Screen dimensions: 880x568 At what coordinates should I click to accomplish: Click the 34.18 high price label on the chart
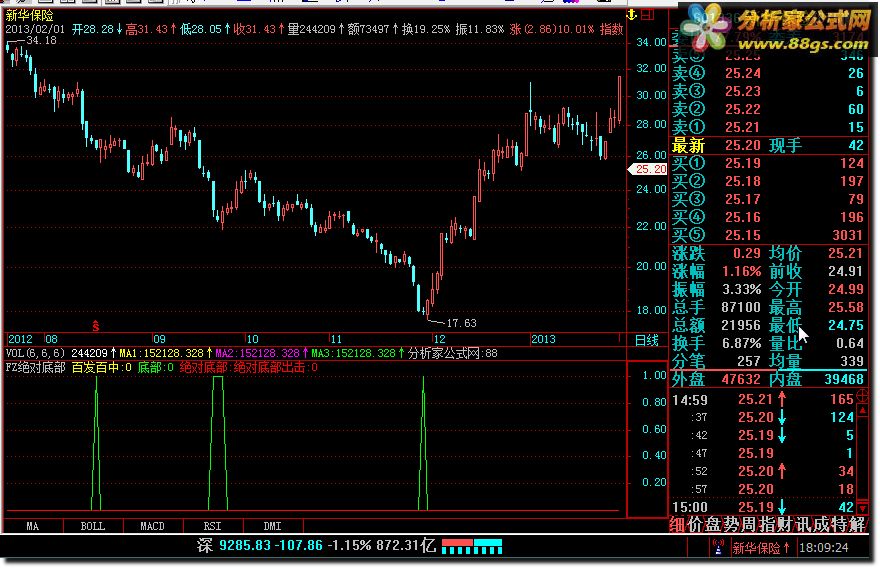point(42,40)
